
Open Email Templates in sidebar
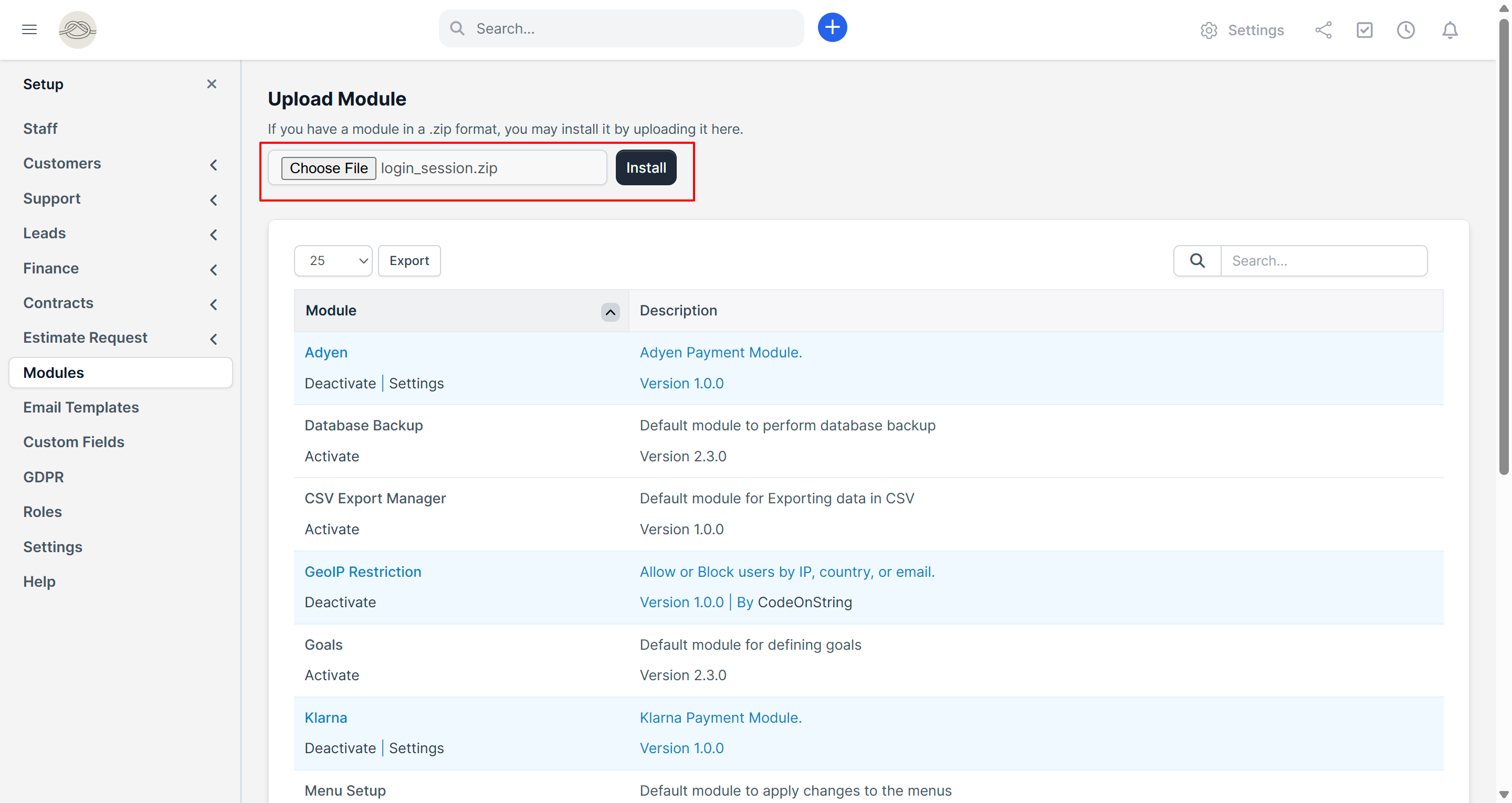(x=81, y=407)
